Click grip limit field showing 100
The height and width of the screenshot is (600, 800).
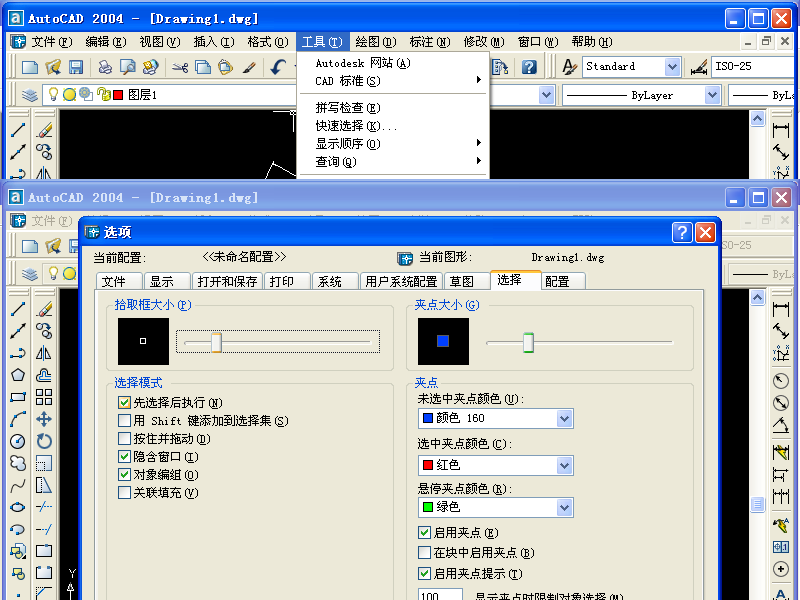(x=440, y=594)
